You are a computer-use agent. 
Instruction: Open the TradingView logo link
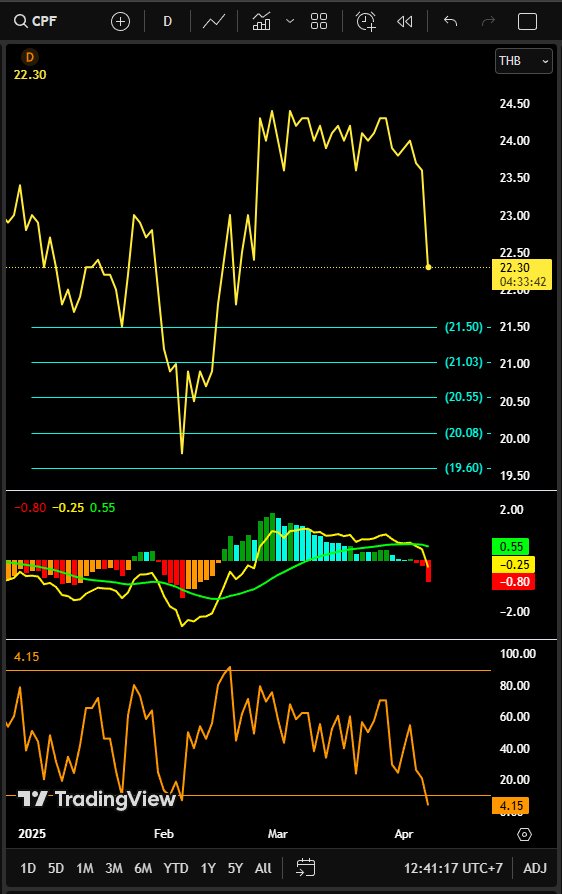96,799
